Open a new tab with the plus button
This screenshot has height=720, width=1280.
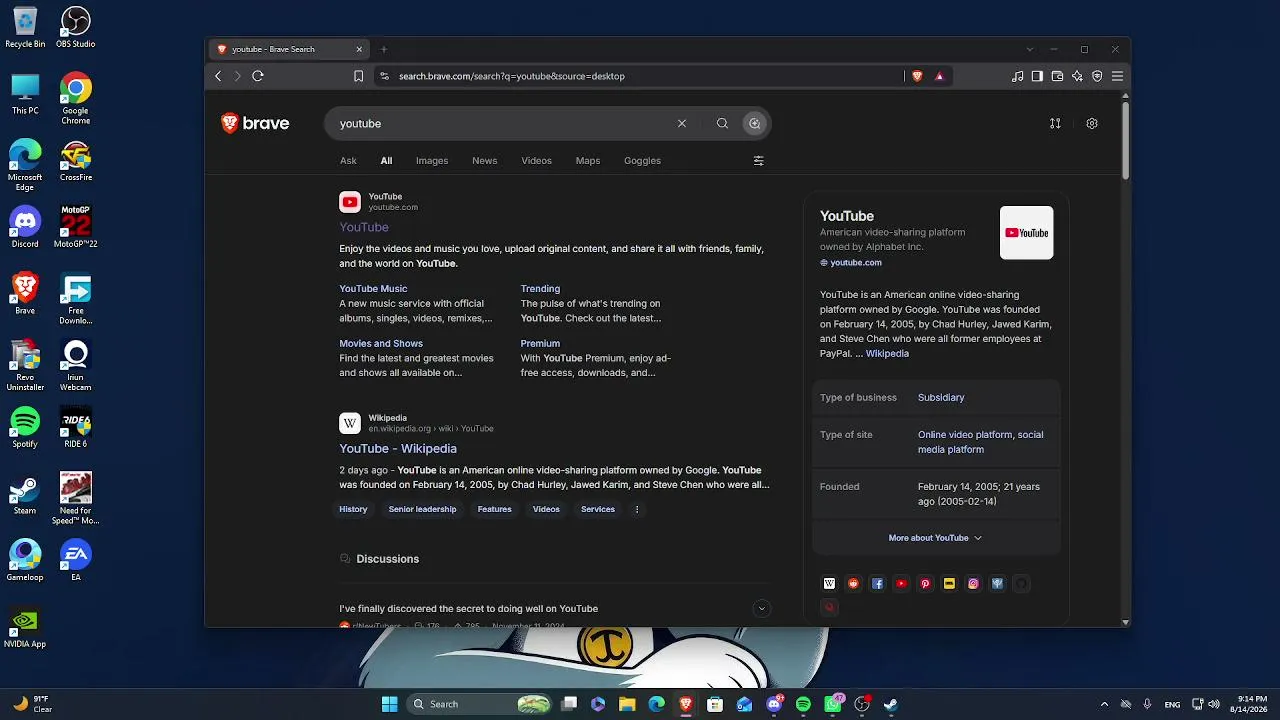[383, 49]
